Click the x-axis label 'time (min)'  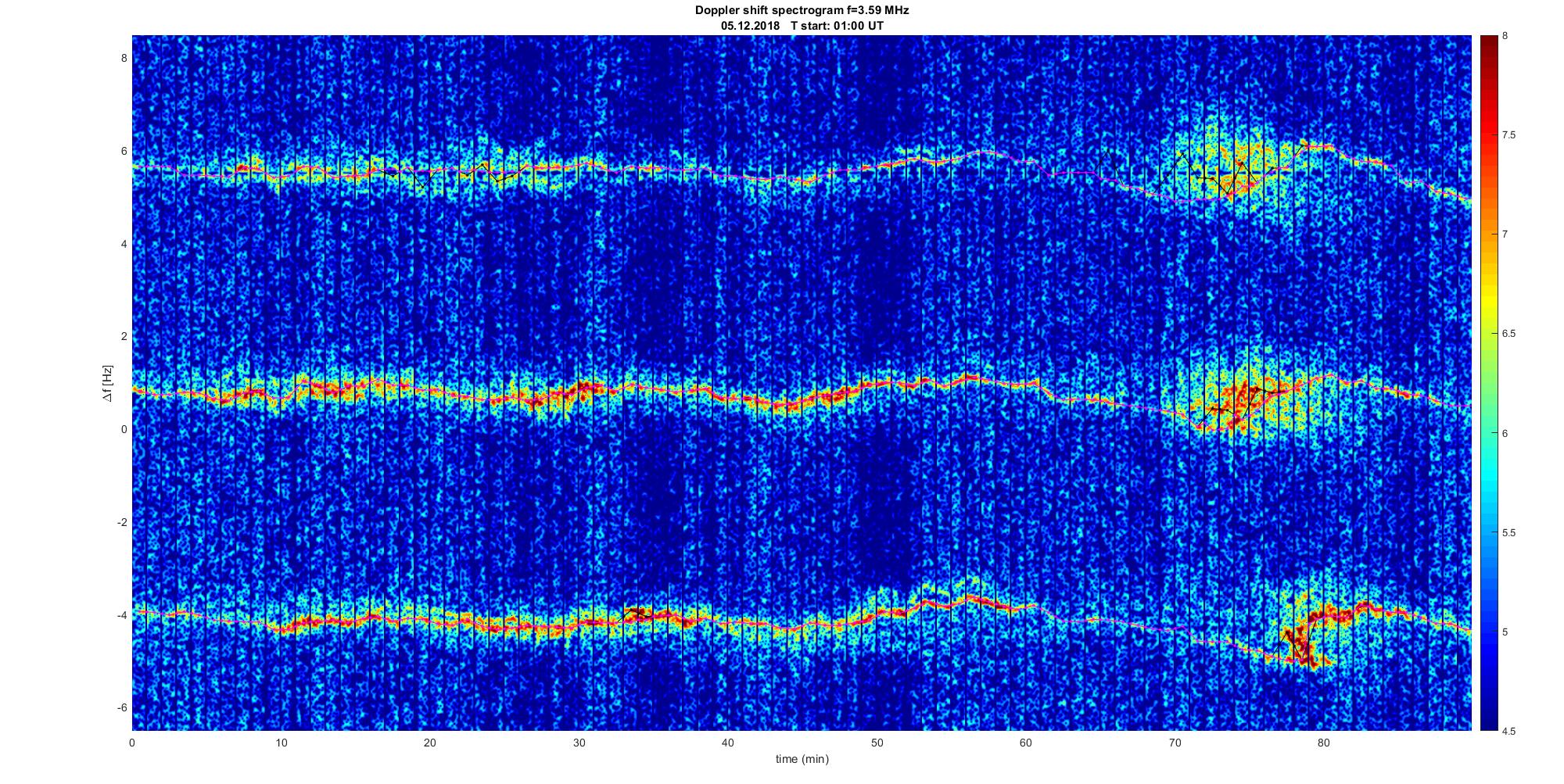(802, 759)
